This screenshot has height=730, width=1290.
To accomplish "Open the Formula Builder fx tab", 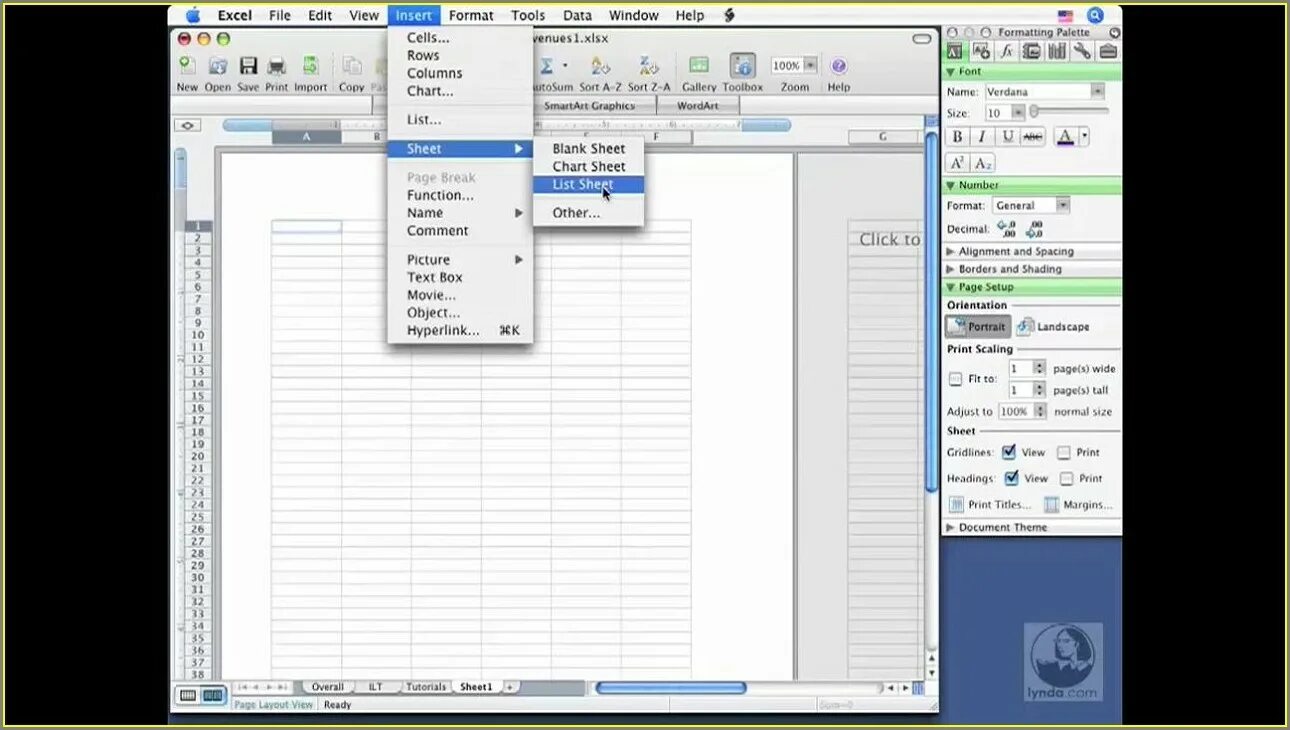I will point(1006,51).
